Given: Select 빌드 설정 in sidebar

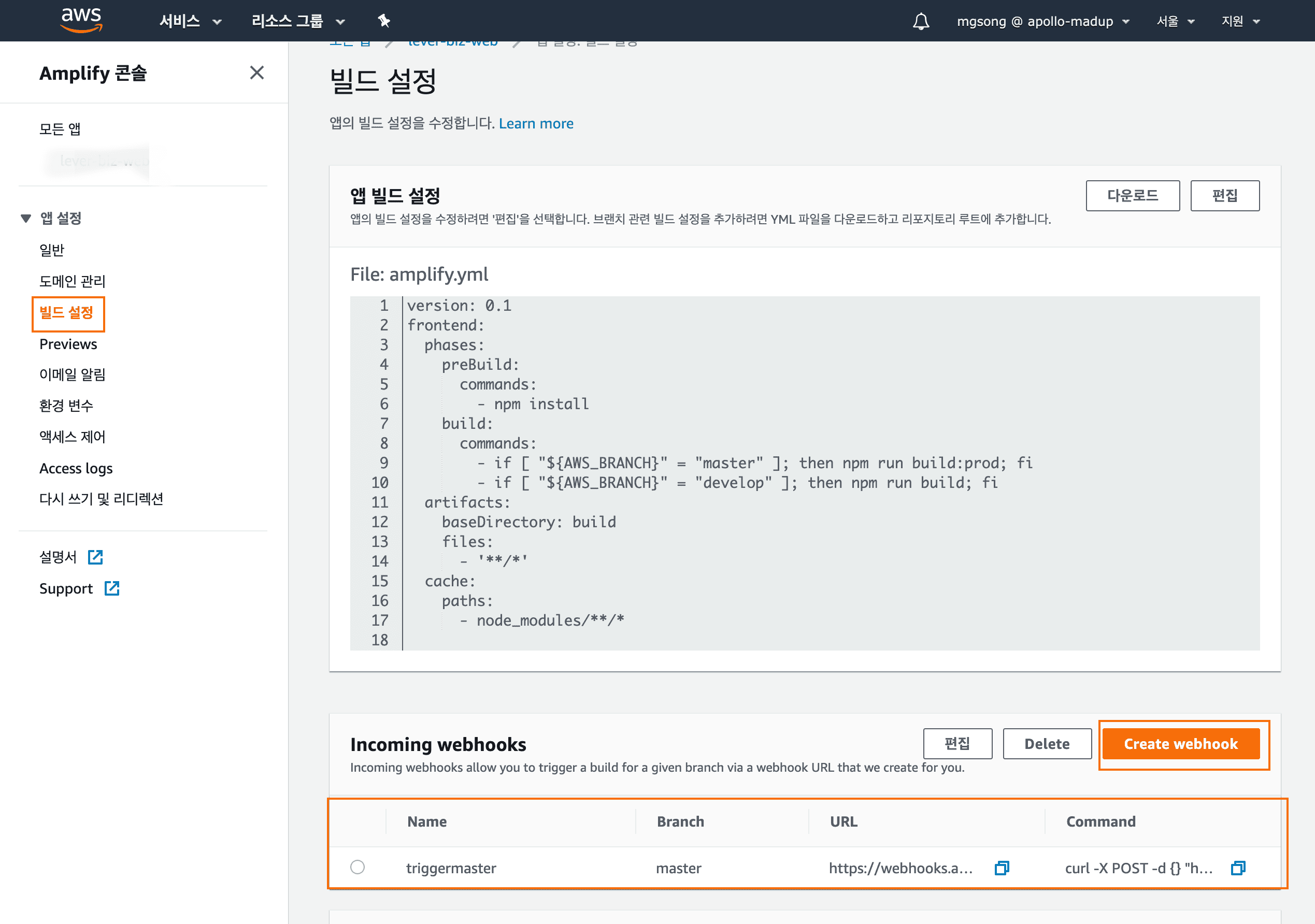Looking at the screenshot, I should (66, 313).
